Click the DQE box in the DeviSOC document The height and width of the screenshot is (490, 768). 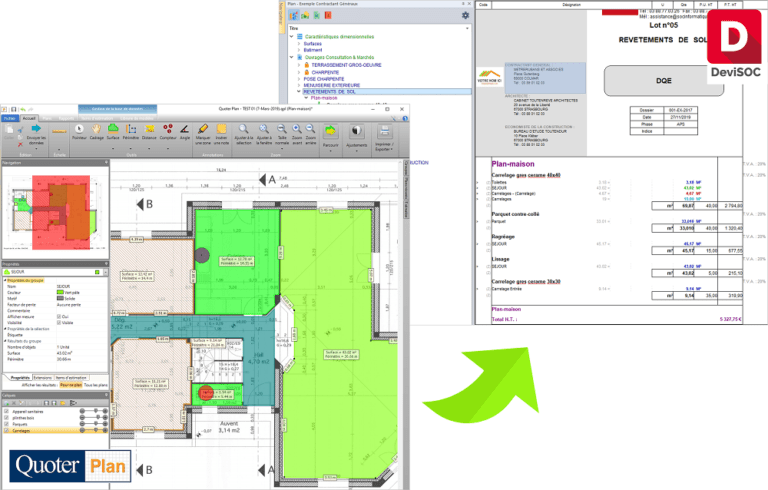coord(664,81)
